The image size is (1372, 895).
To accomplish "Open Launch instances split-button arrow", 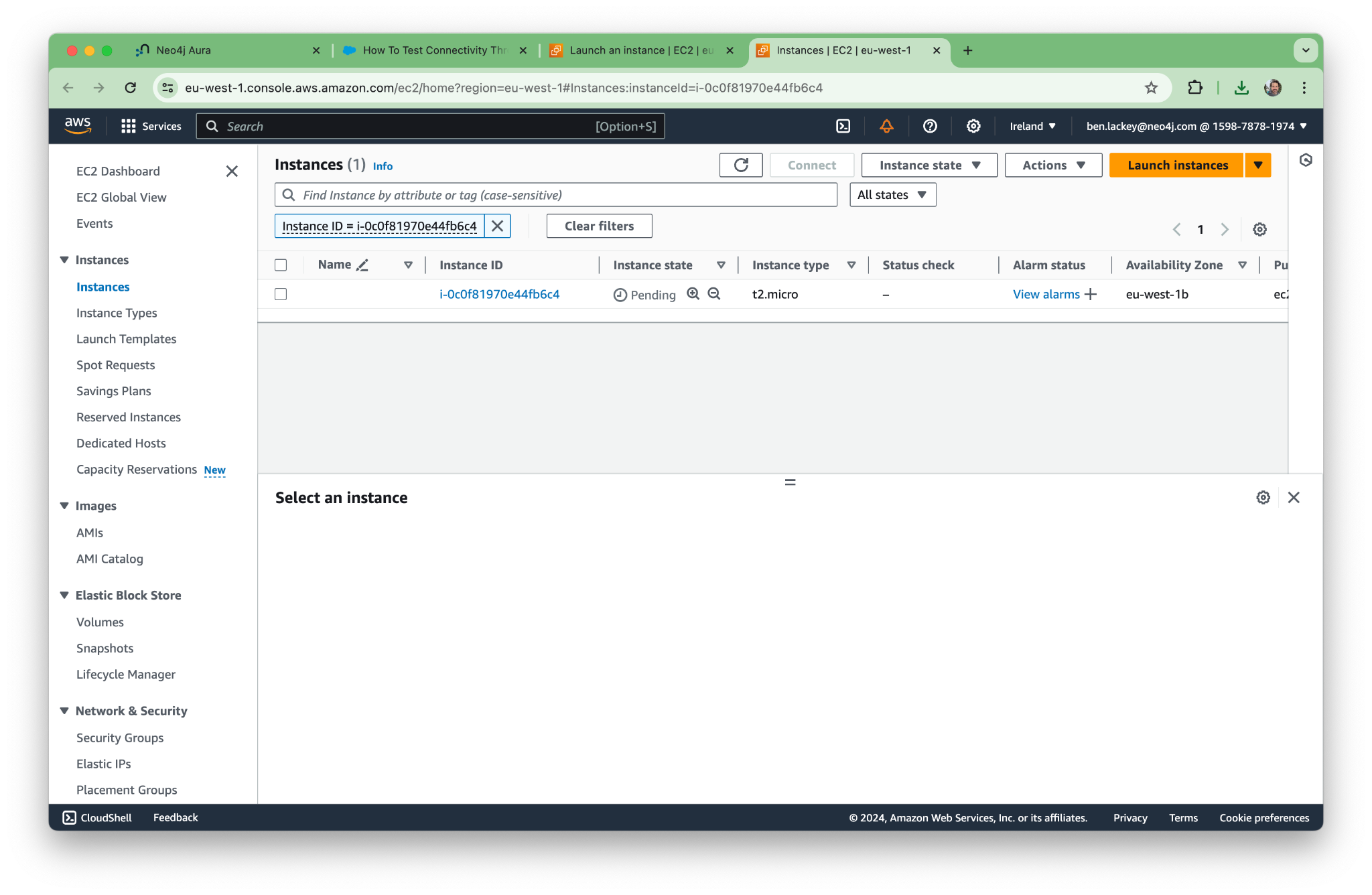I will (1258, 165).
